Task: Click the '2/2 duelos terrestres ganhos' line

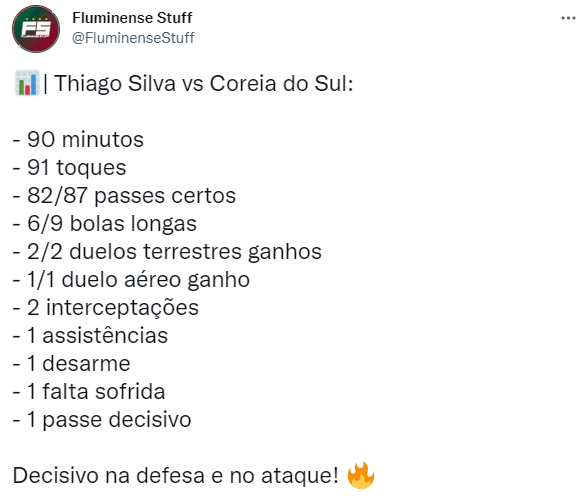Action: tap(167, 251)
